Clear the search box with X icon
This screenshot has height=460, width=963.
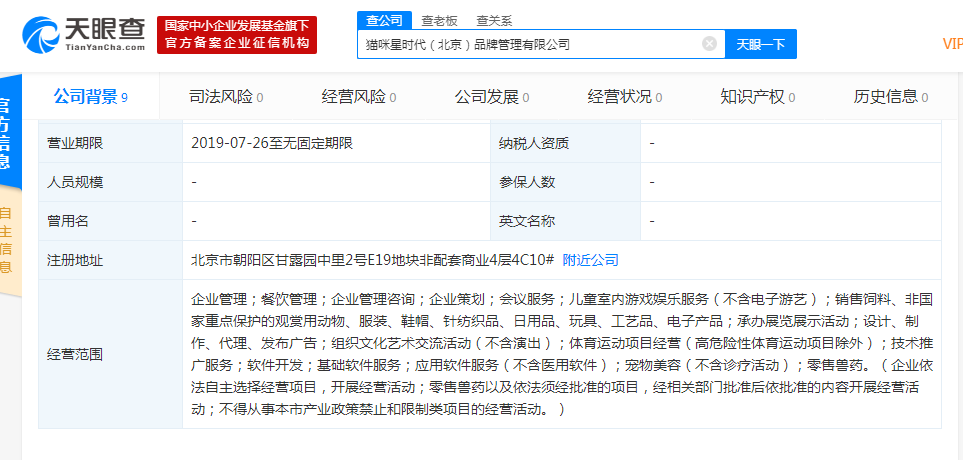(709, 44)
